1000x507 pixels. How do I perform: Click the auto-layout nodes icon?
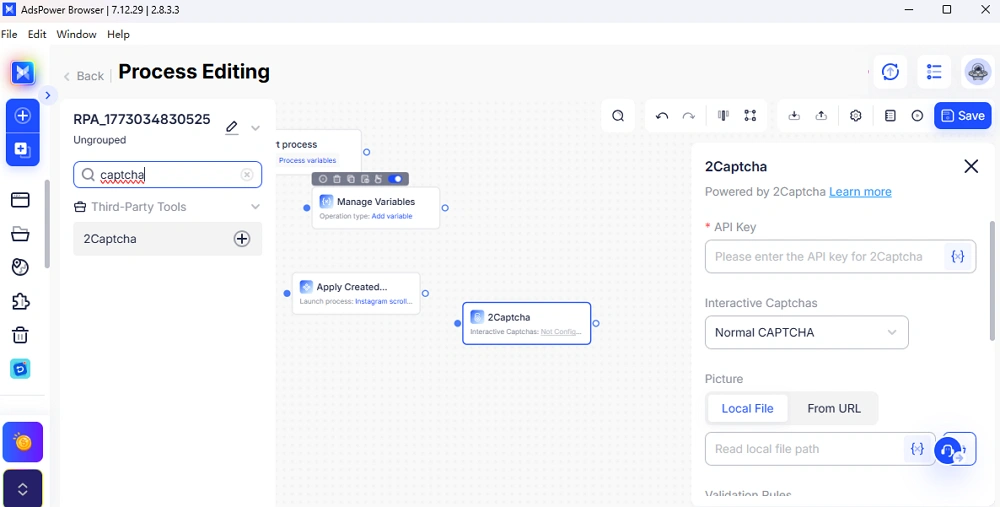click(x=750, y=116)
